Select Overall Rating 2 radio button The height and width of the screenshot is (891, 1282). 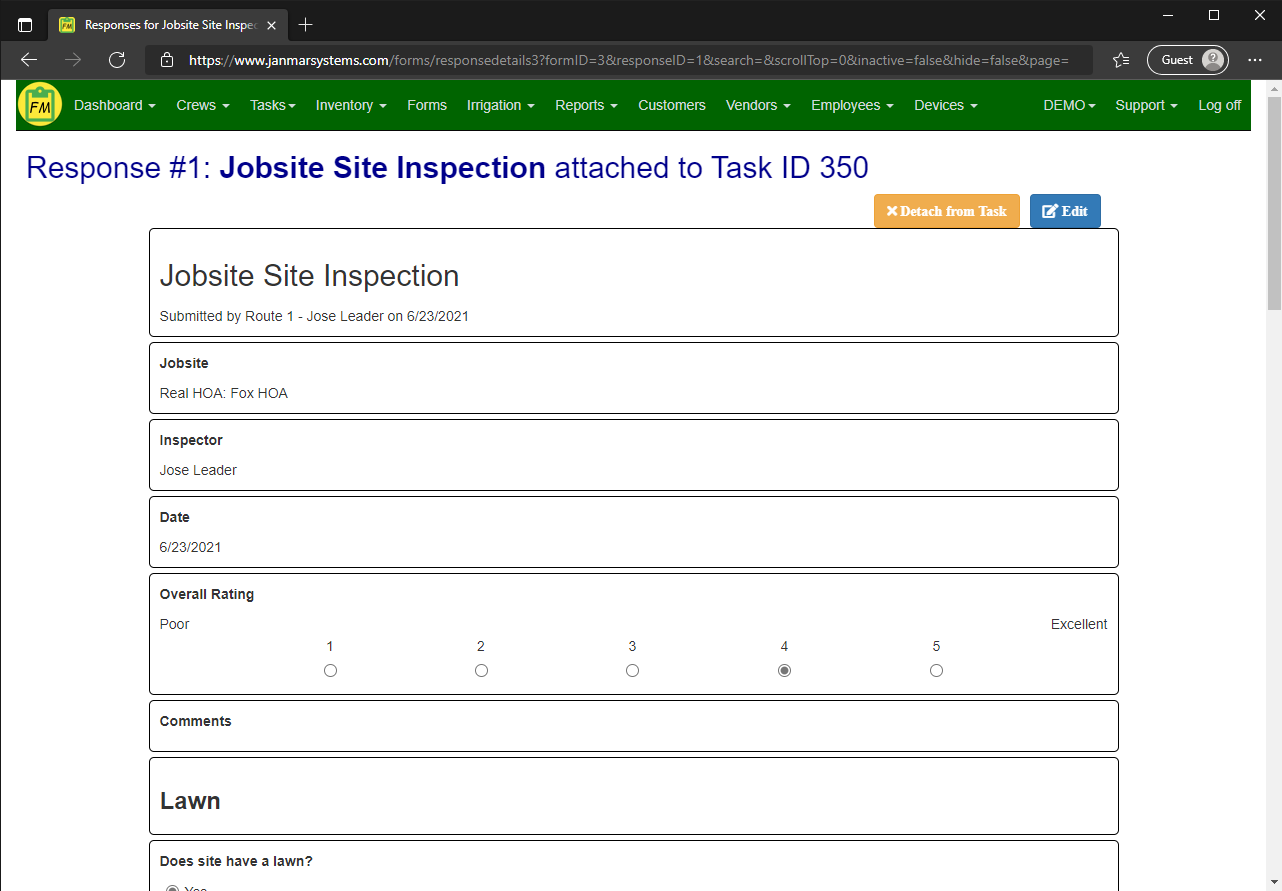(481, 670)
